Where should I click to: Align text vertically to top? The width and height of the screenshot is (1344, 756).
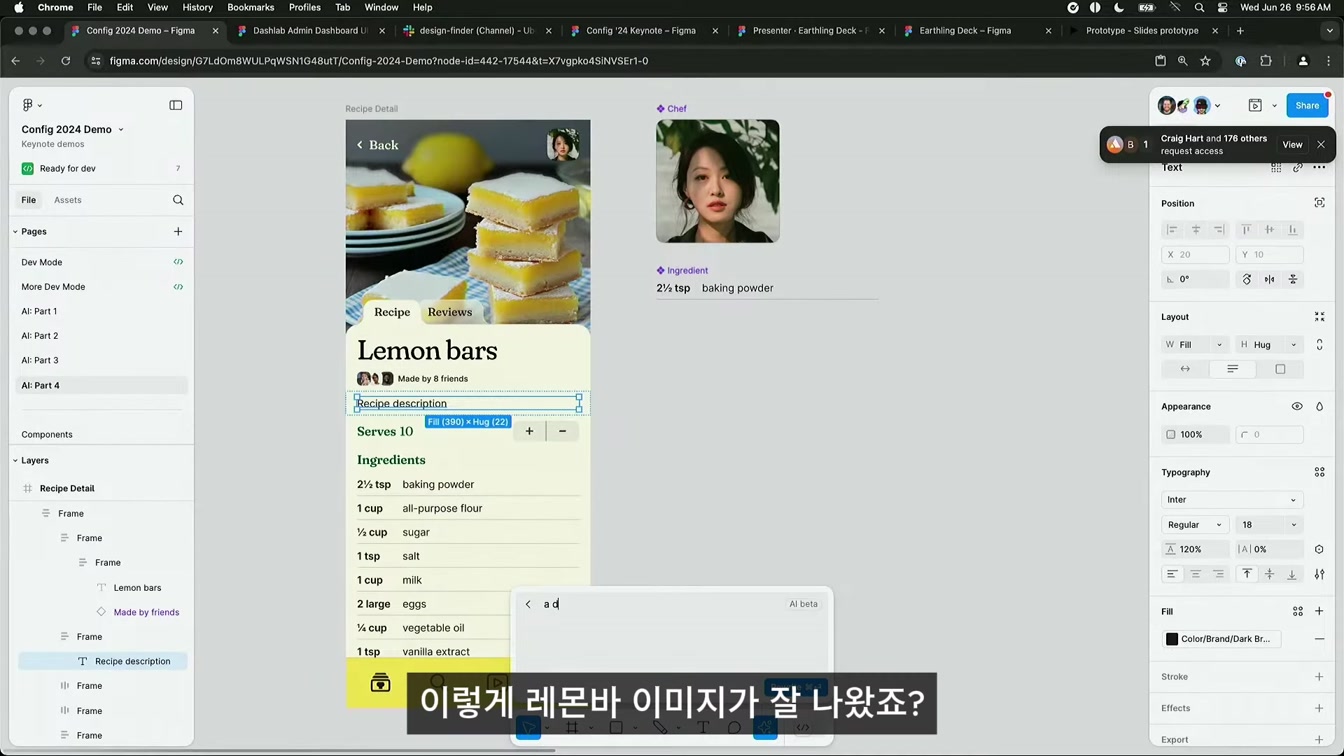[1247, 574]
